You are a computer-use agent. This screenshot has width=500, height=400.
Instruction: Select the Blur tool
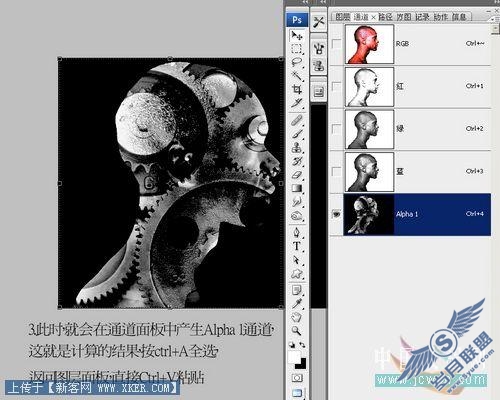click(x=296, y=202)
